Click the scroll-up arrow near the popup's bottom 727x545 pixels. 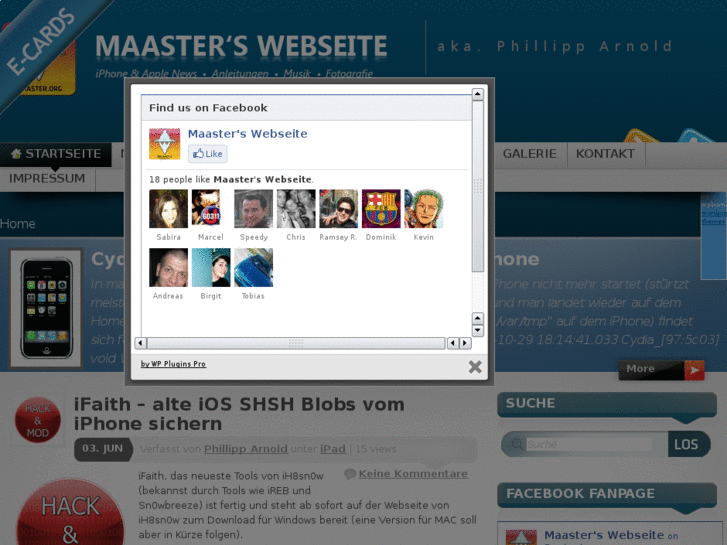tap(478, 318)
